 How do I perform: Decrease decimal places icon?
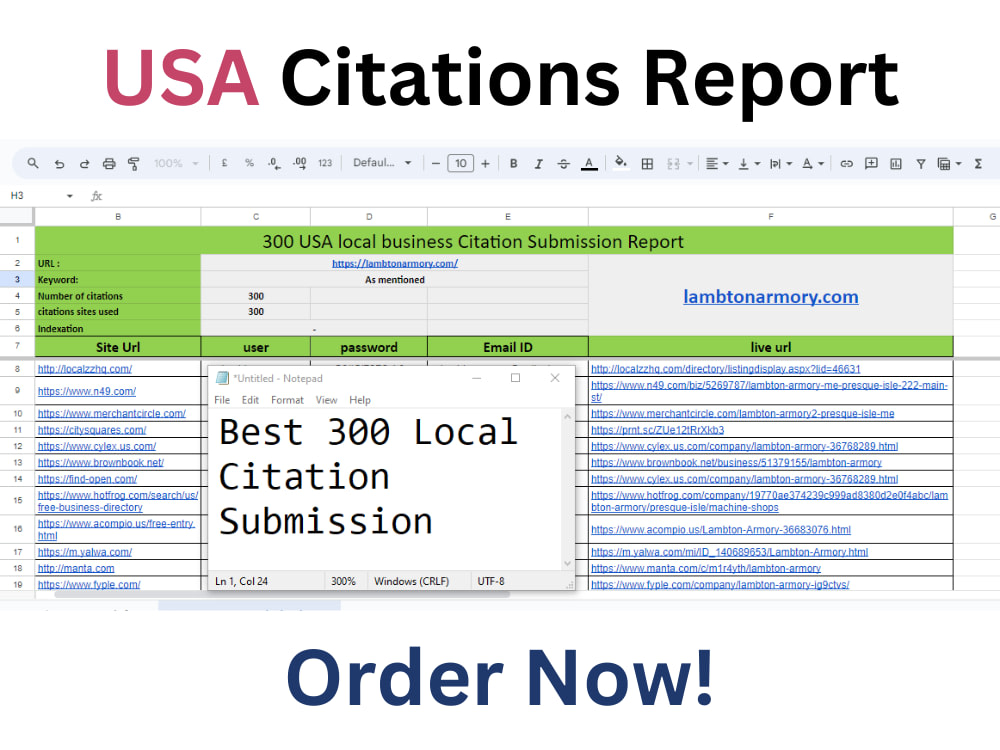coord(274,163)
